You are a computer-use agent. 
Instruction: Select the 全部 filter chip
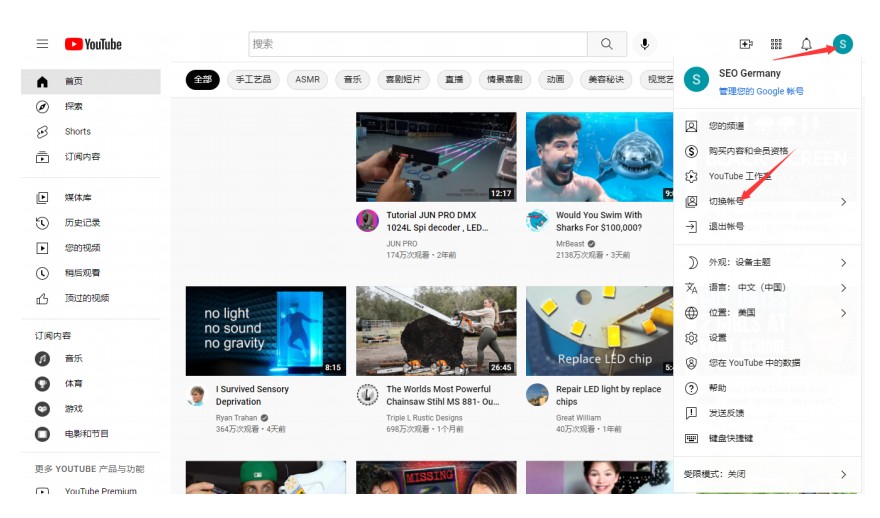[203, 80]
